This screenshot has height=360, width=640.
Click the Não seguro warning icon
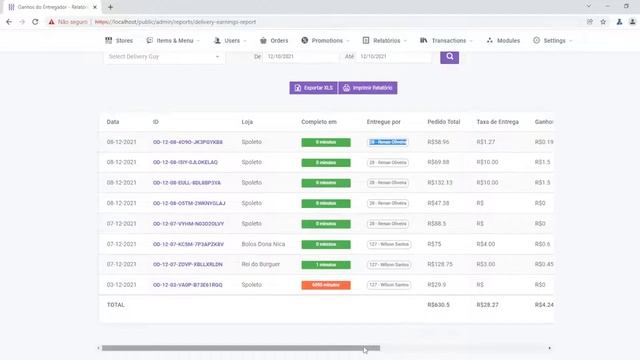[x=51, y=22]
